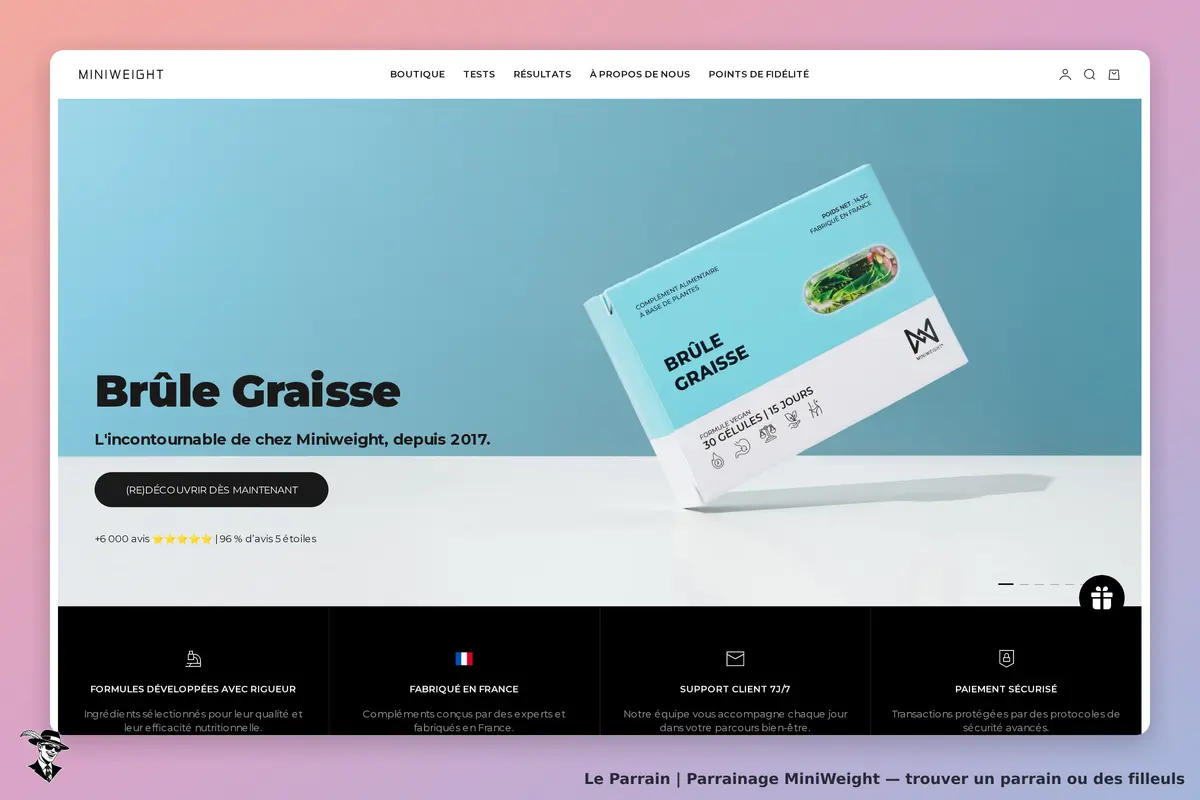The image size is (1200, 800).
Task: Open the shopping cart icon
Action: pyautogui.click(x=1114, y=74)
